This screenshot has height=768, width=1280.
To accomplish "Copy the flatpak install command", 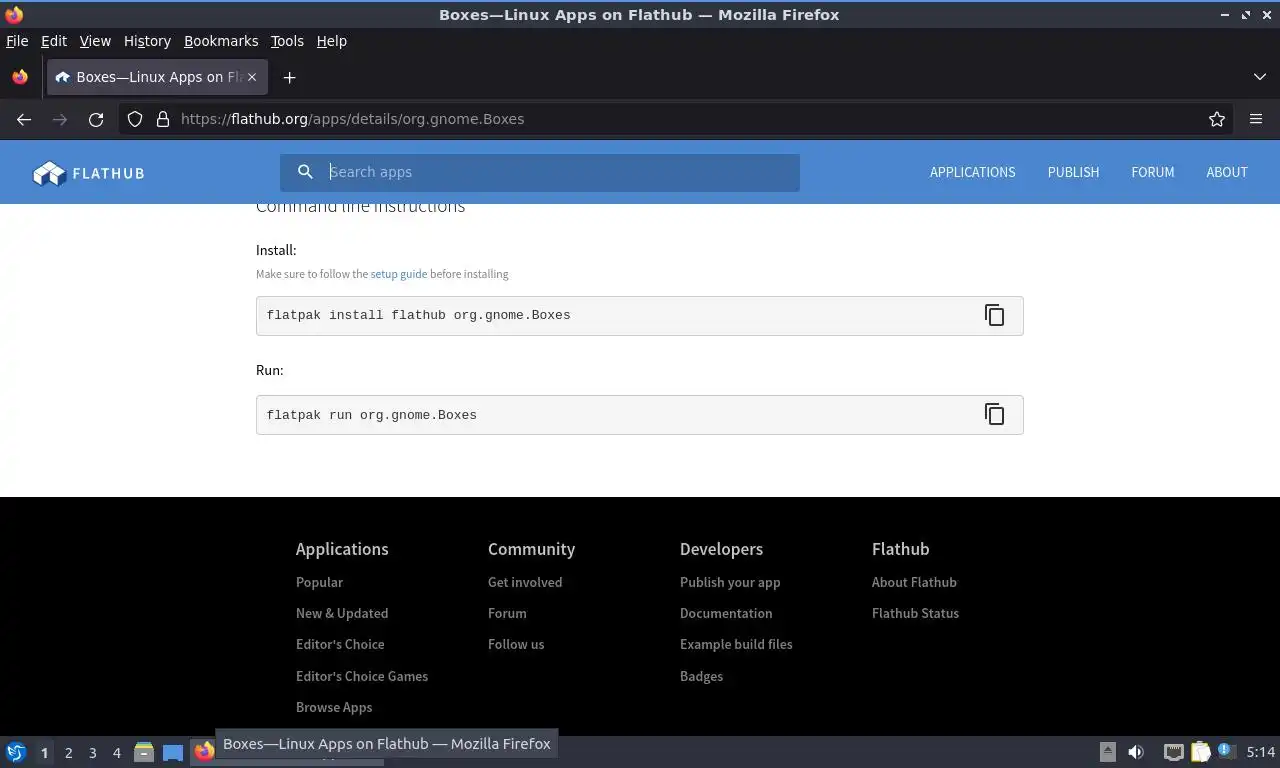I will (x=994, y=315).
